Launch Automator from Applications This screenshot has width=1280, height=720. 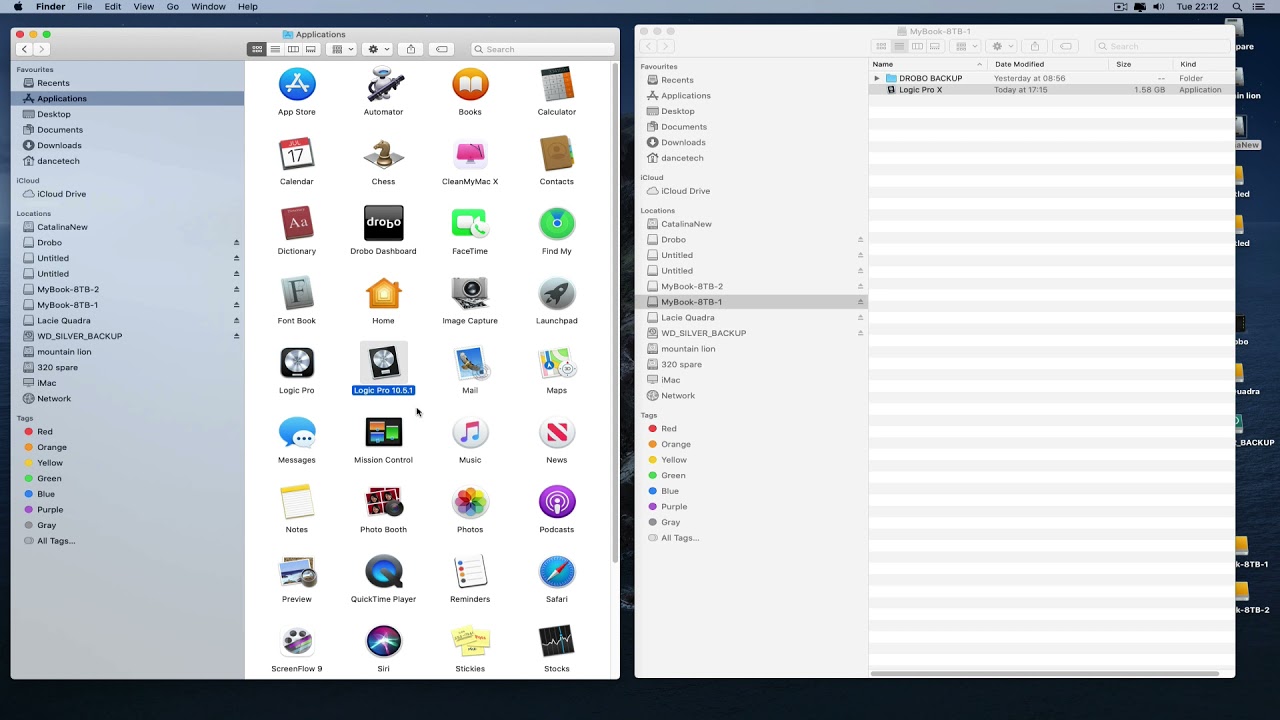383,85
